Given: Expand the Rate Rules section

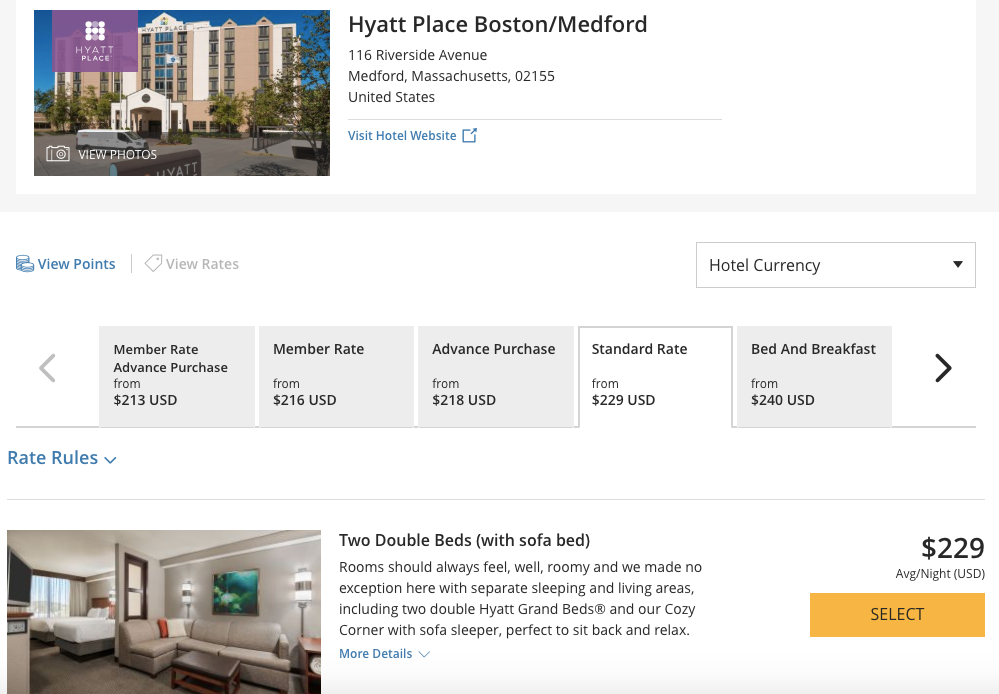Looking at the screenshot, I should pos(62,458).
